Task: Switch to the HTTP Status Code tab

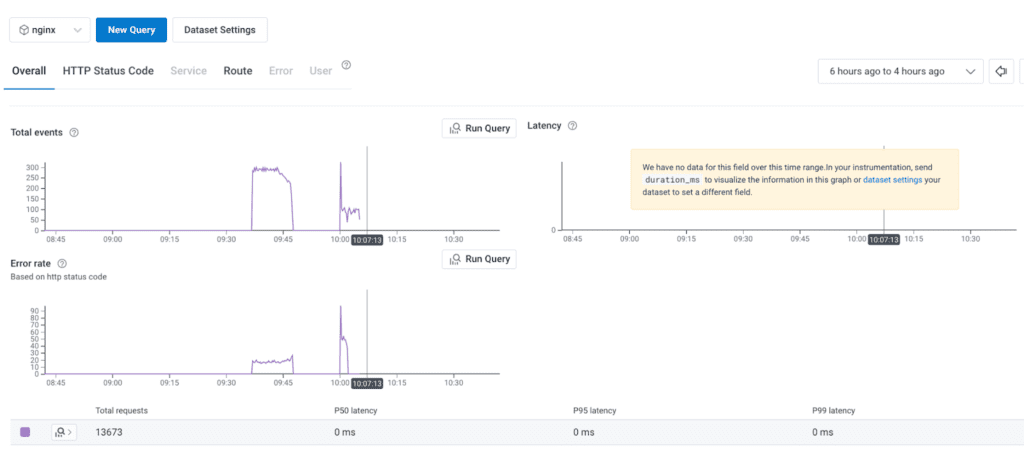Action: coord(108,71)
